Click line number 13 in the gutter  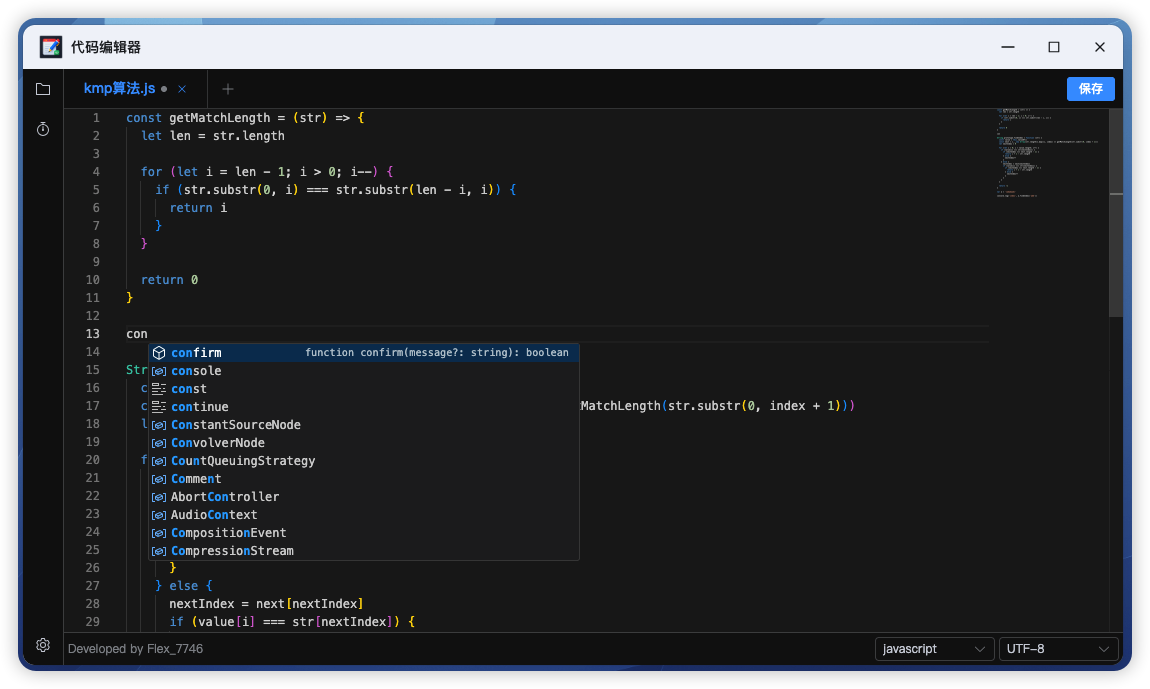point(93,334)
